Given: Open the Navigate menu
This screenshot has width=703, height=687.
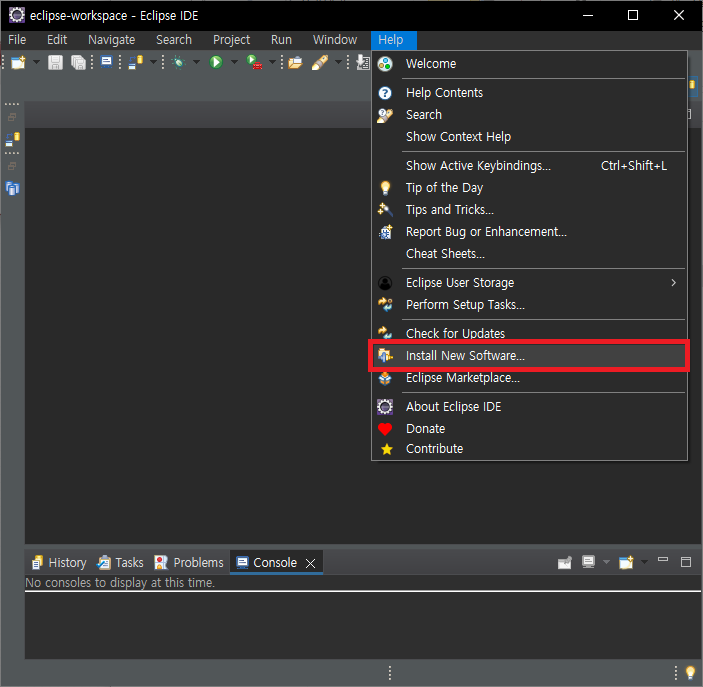Looking at the screenshot, I should (x=112, y=40).
